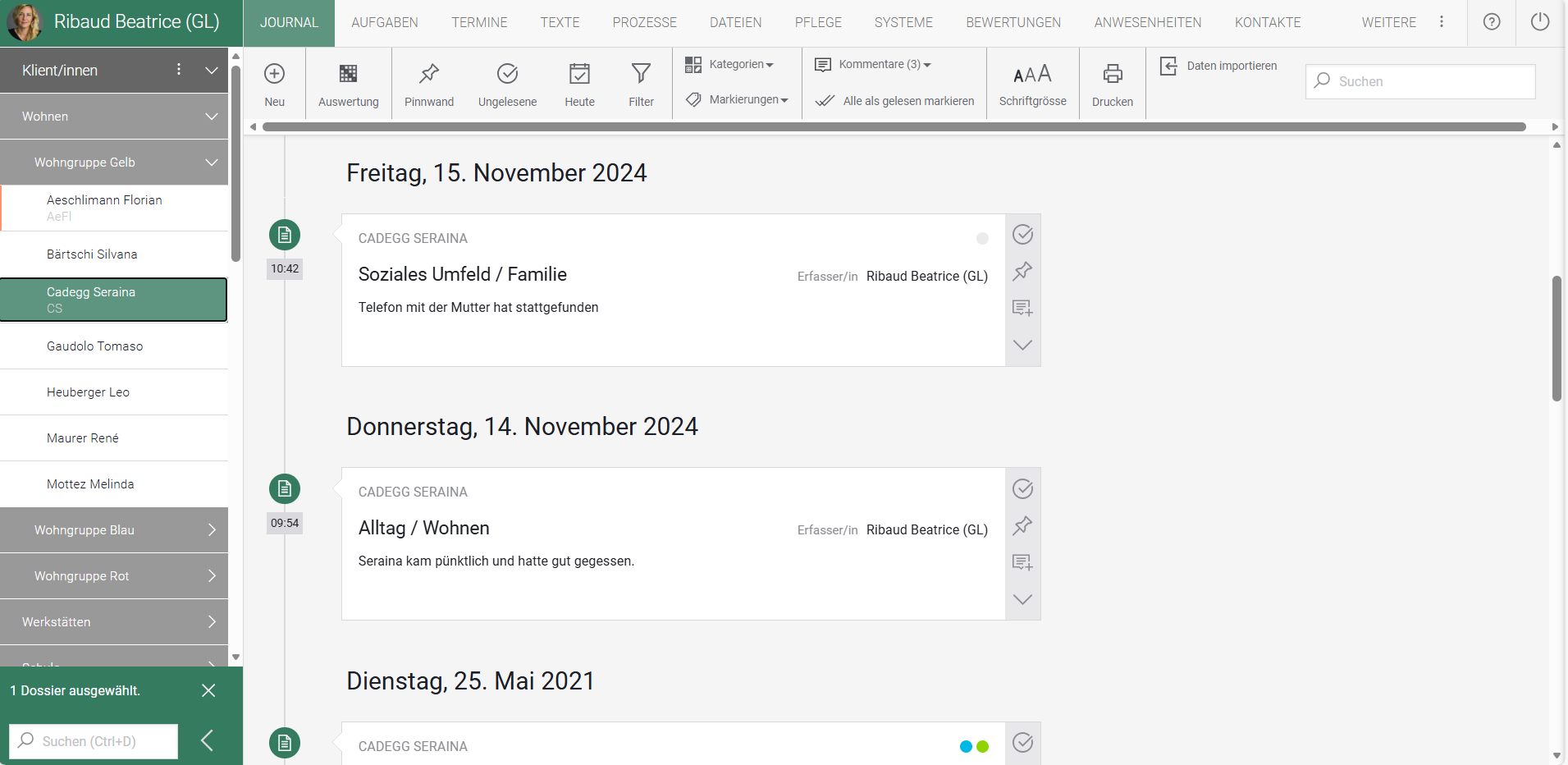Pin the Soziales Umfeld / Familie entry
The width and height of the screenshot is (1568, 765).
1022,271
